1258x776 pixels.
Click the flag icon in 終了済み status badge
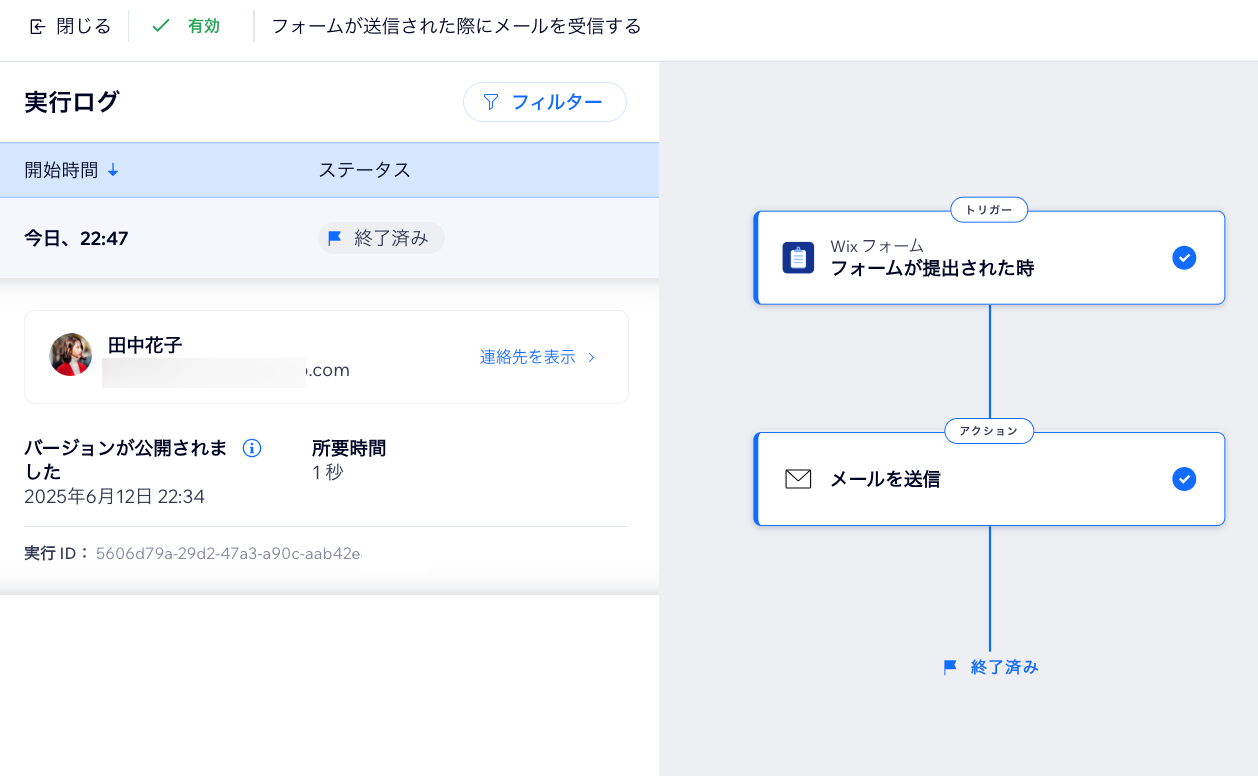[x=335, y=238]
